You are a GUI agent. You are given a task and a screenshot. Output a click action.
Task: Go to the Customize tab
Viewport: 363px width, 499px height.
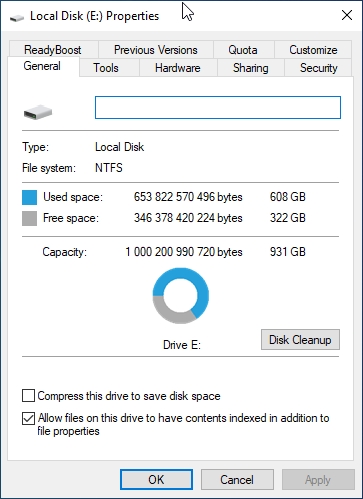[x=313, y=50]
